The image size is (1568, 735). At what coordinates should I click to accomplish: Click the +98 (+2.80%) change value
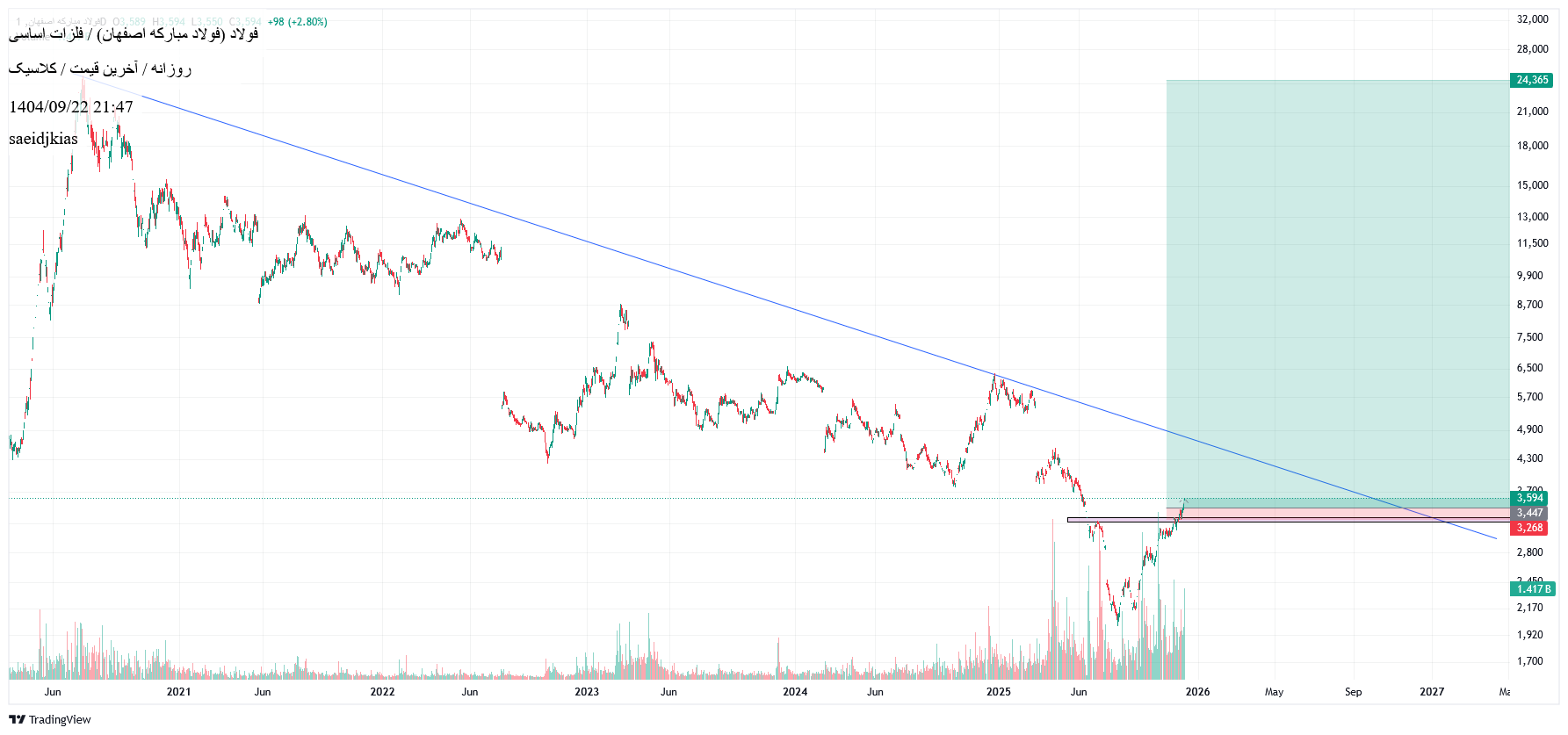point(297,22)
